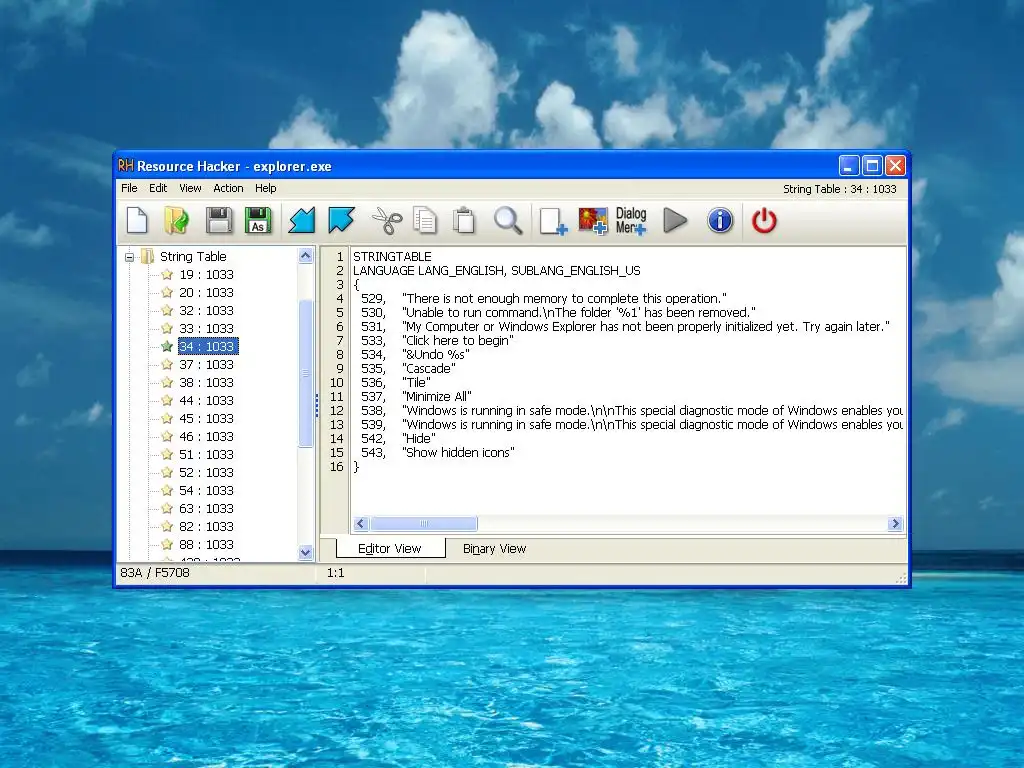
Task: Open the View menu
Action: click(x=190, y=188)
